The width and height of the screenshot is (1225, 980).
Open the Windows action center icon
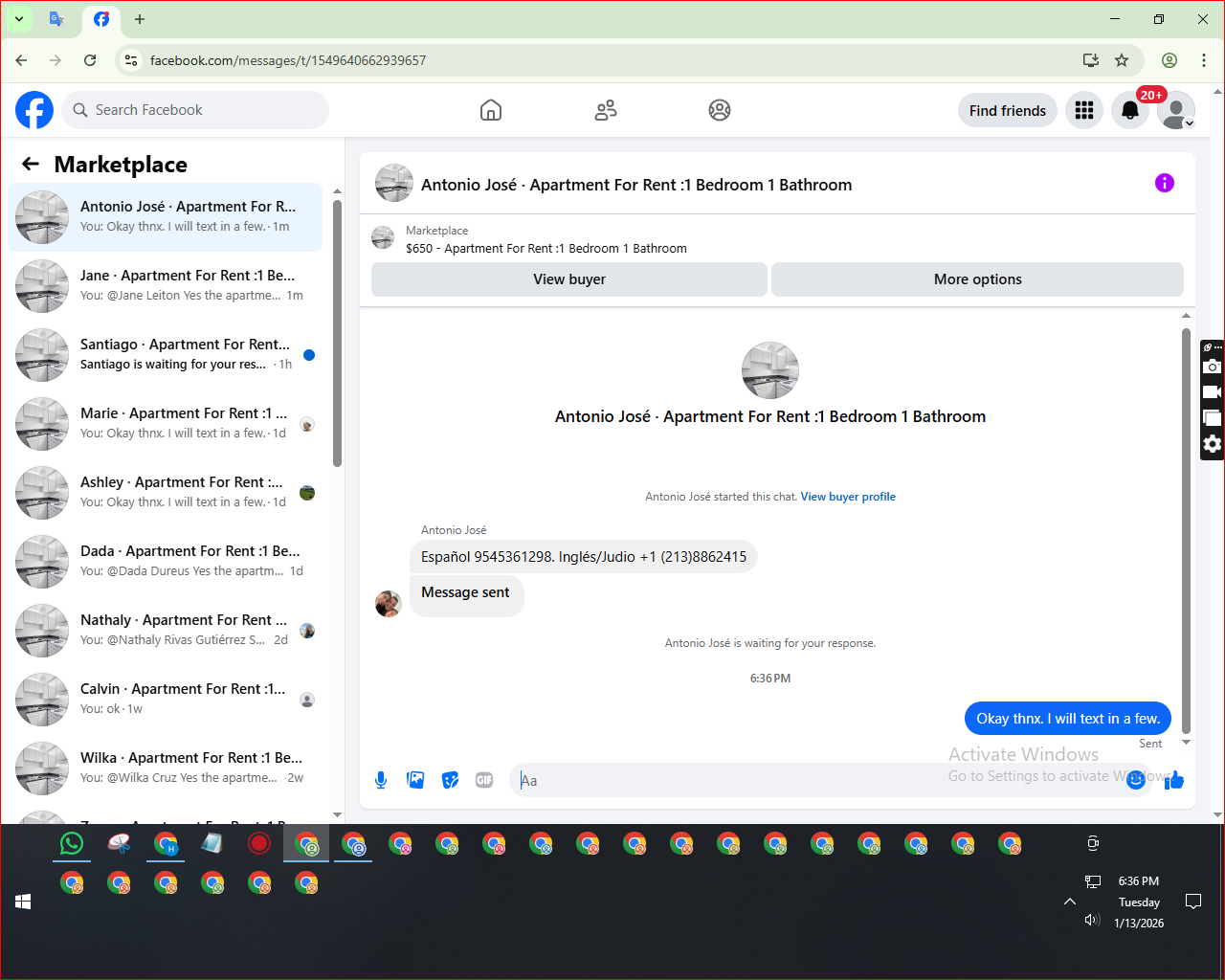(1193, 902)
